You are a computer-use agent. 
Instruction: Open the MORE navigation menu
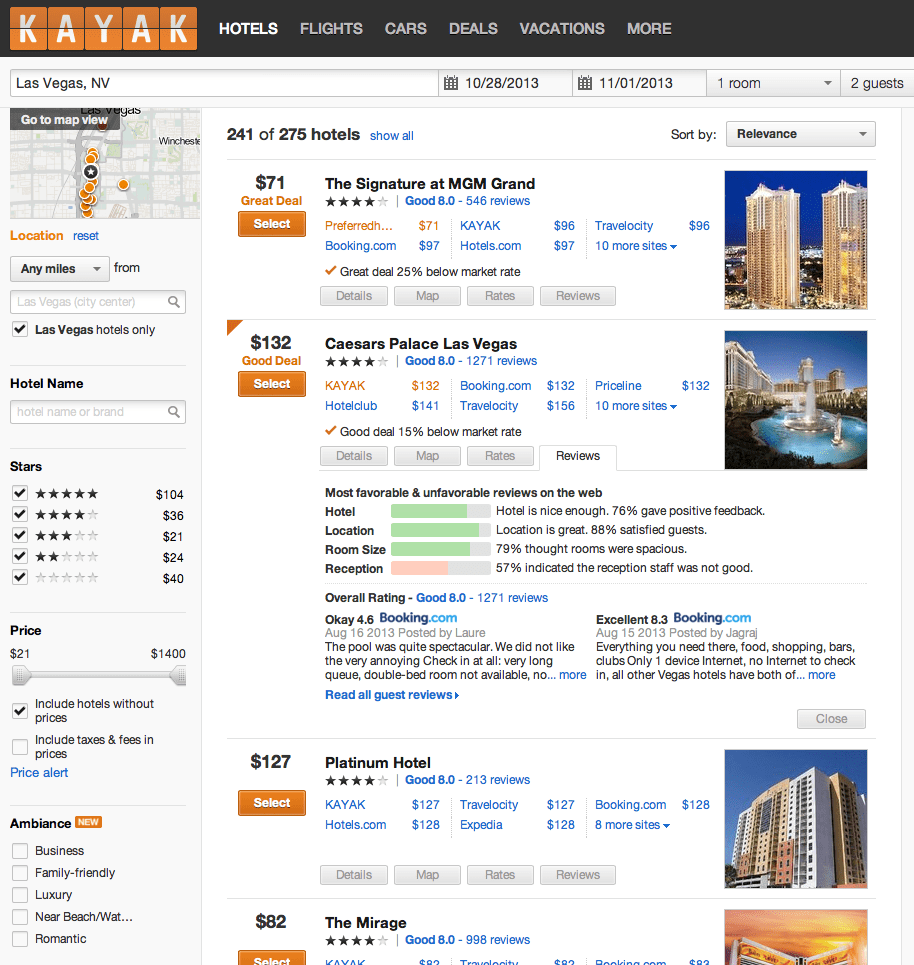click(649, 29)
